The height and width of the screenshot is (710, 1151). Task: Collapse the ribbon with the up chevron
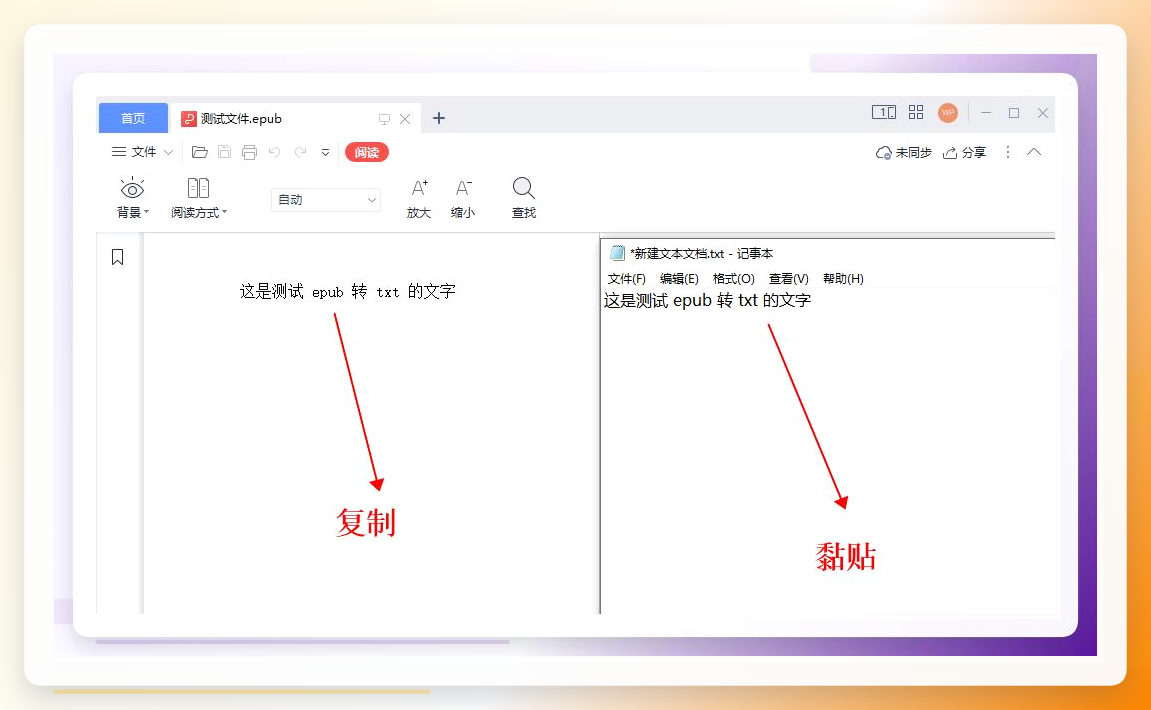pyautogui.click(x=1034, y=152)
